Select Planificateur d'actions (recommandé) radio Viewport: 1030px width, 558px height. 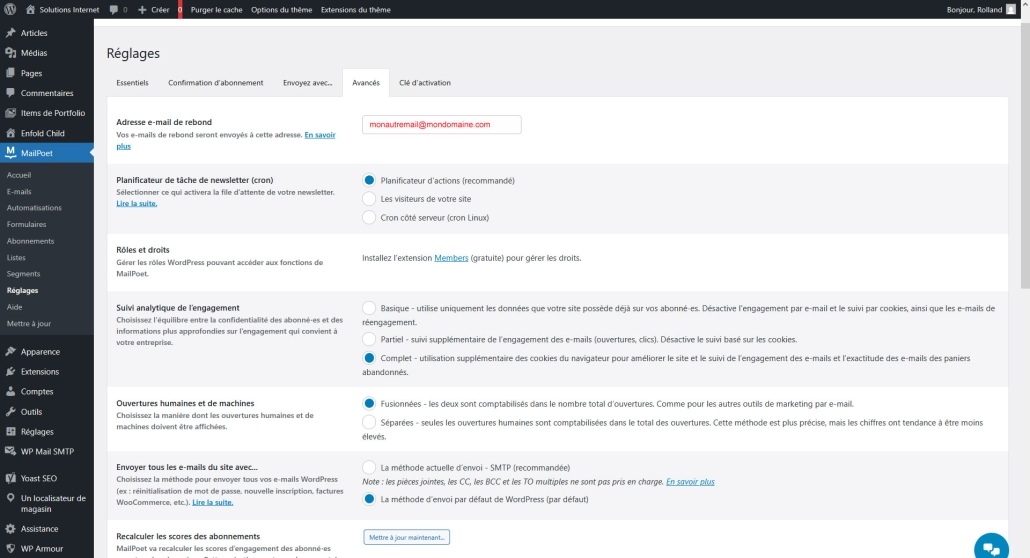369,180
